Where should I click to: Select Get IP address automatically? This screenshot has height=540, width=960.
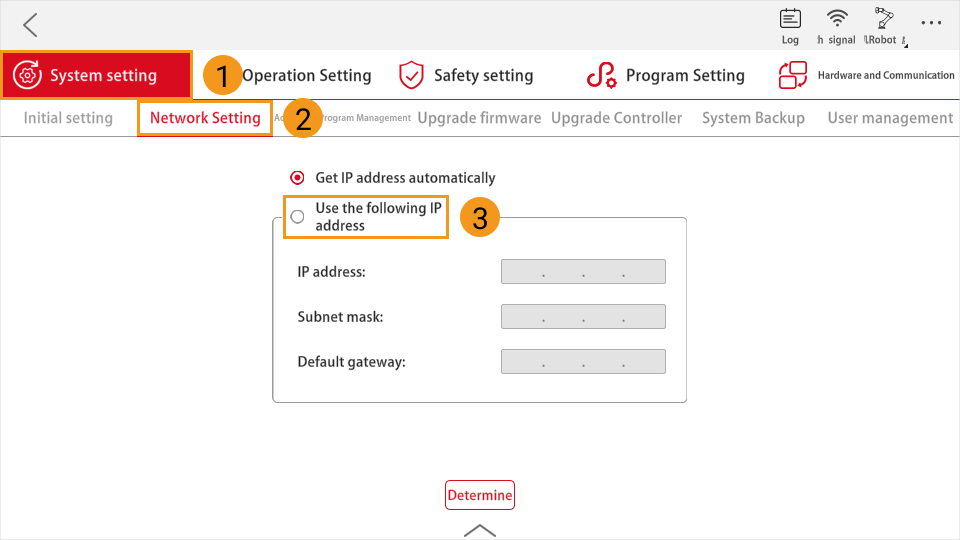(x=297, y=178)
